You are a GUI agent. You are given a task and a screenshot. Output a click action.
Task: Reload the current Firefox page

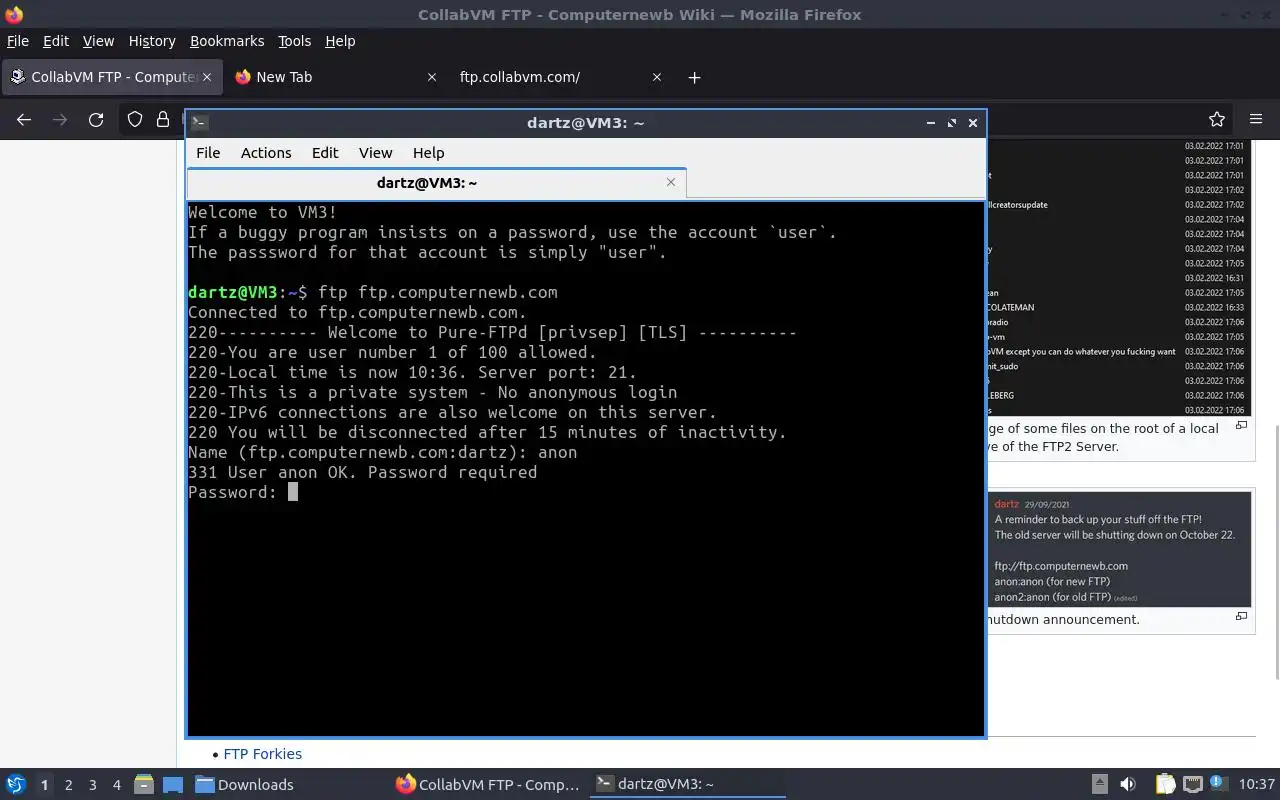pos(96,119)
